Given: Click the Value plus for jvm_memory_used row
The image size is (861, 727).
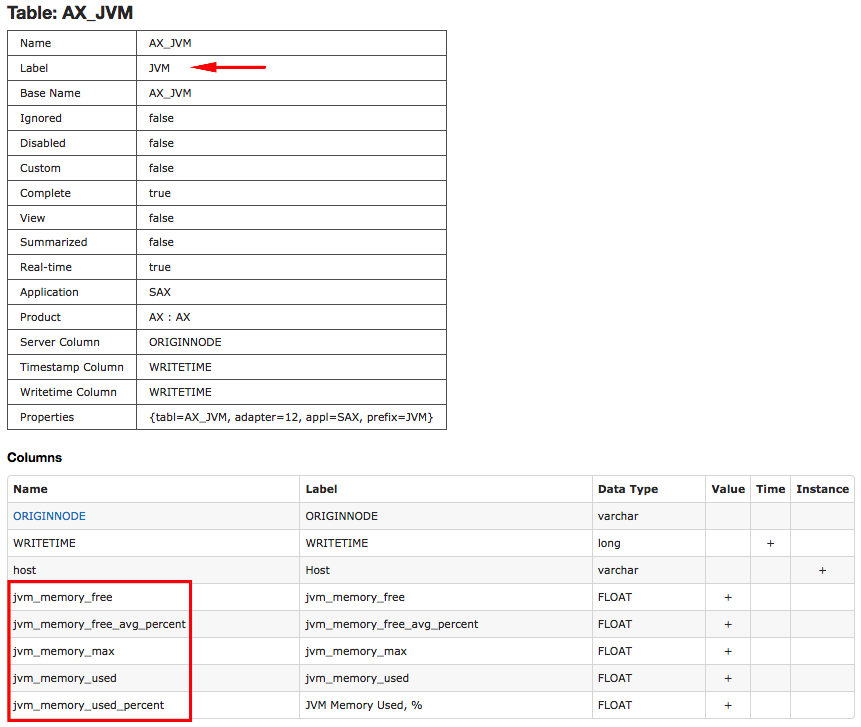Looking at the screenshot, I should (x=728, y=678).
